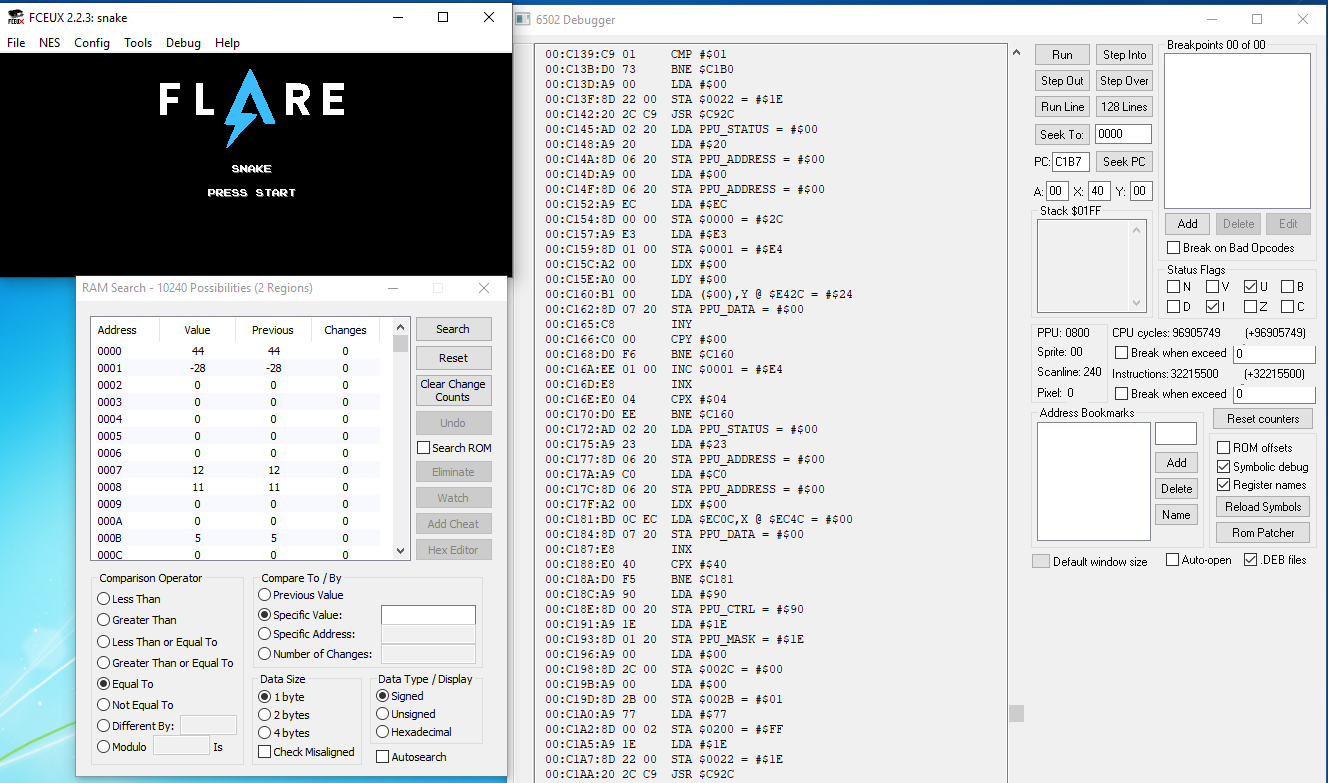1328x783 pixels.
Task: Click the Run Line button
Action: 1062,107
